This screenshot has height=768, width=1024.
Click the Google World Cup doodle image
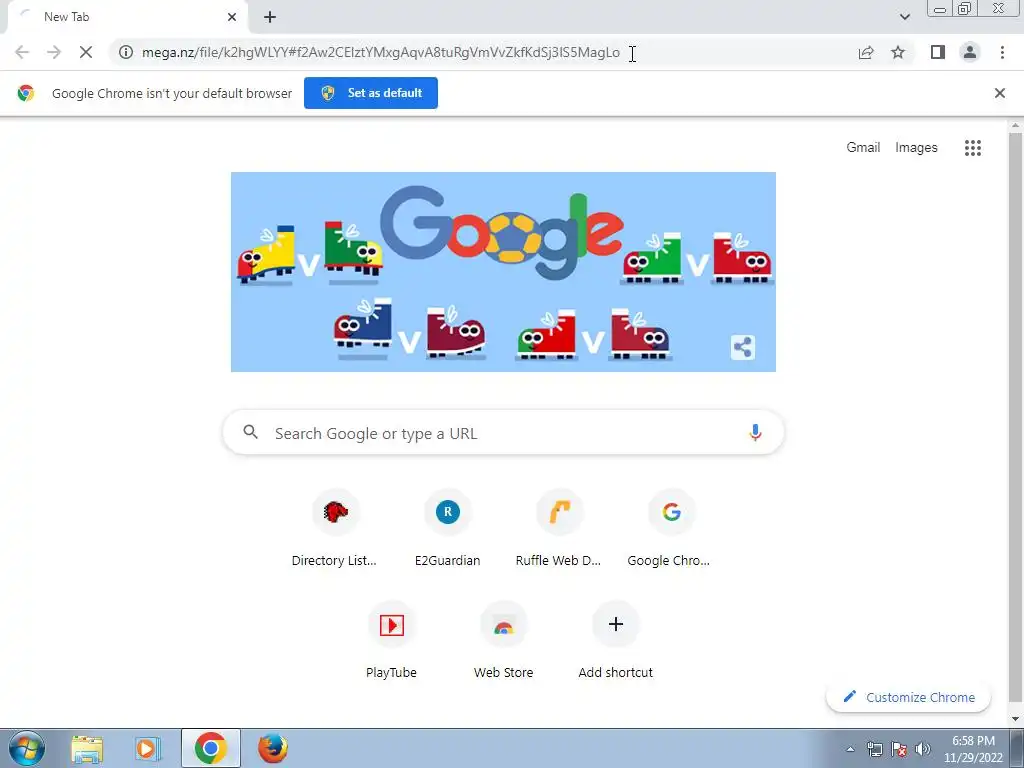point(504,272)
